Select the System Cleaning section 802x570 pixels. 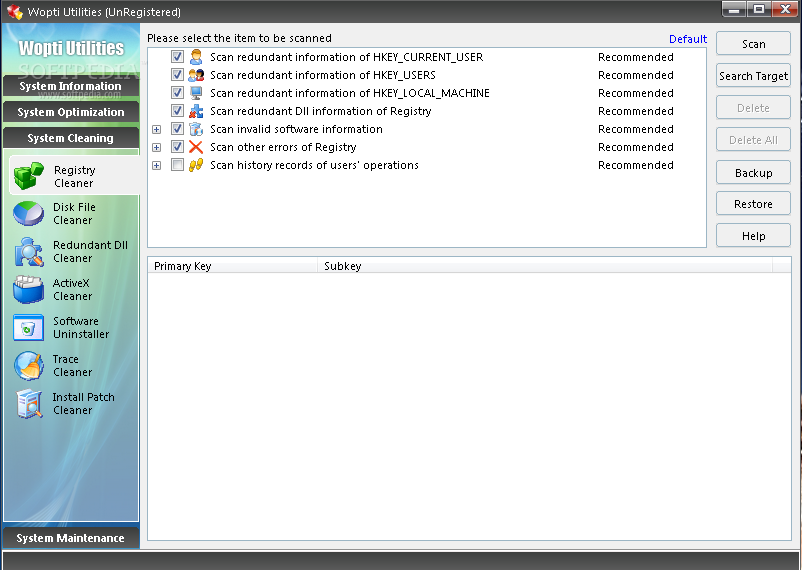pos(71,138)
